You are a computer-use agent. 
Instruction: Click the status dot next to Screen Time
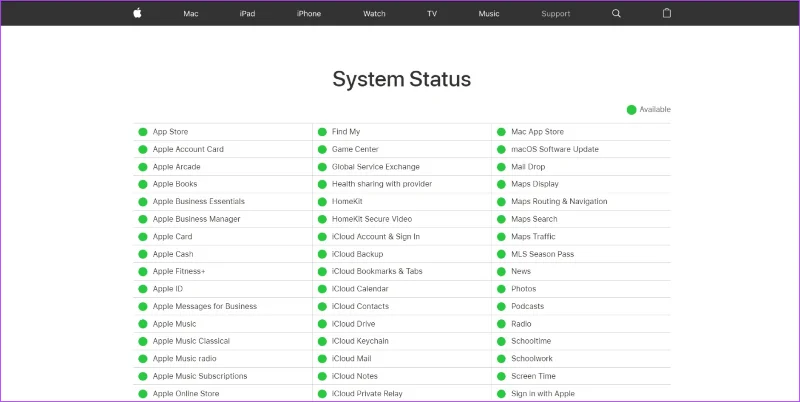(x=501, y=376)
